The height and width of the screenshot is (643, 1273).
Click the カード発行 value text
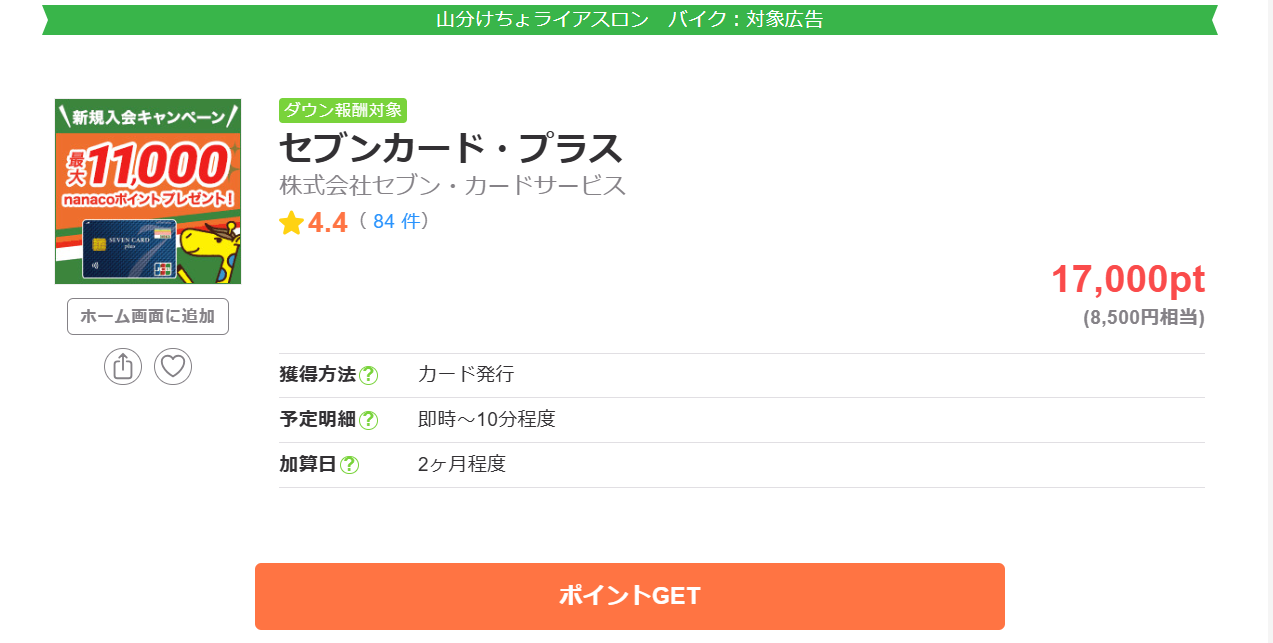[466, 375]
